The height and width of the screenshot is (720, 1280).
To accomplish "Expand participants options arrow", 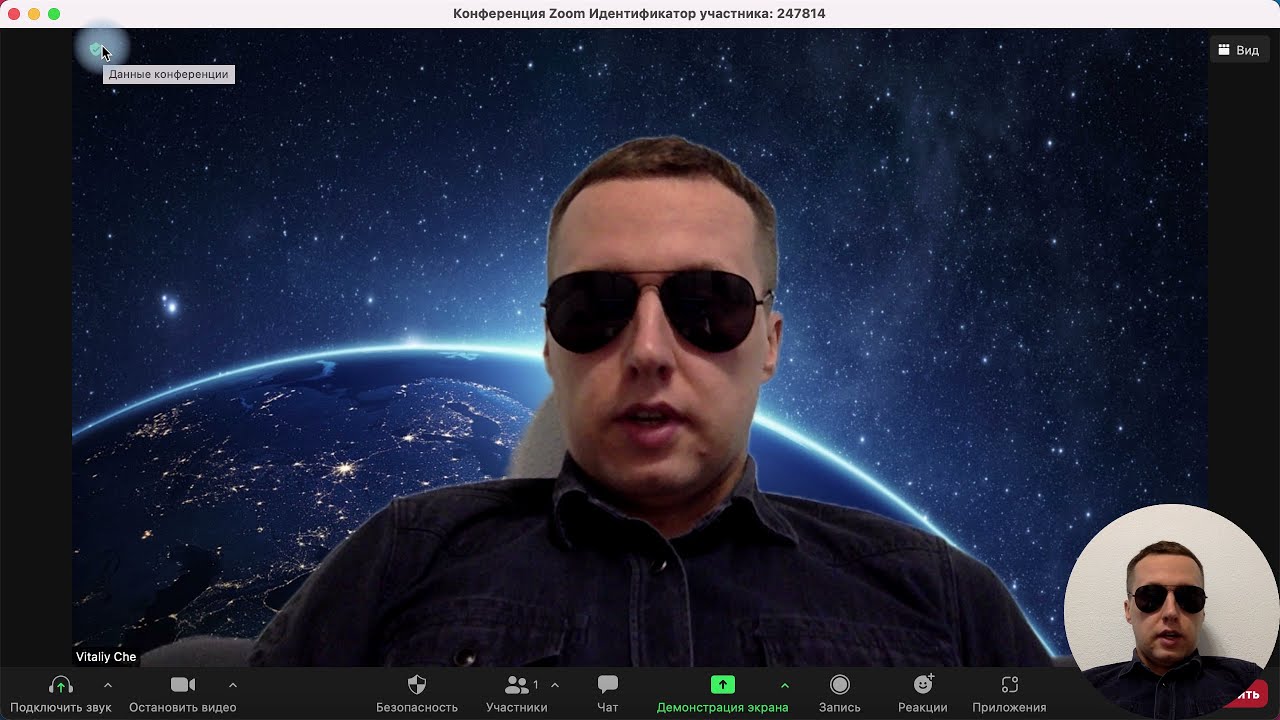I will tap(555, 685).
